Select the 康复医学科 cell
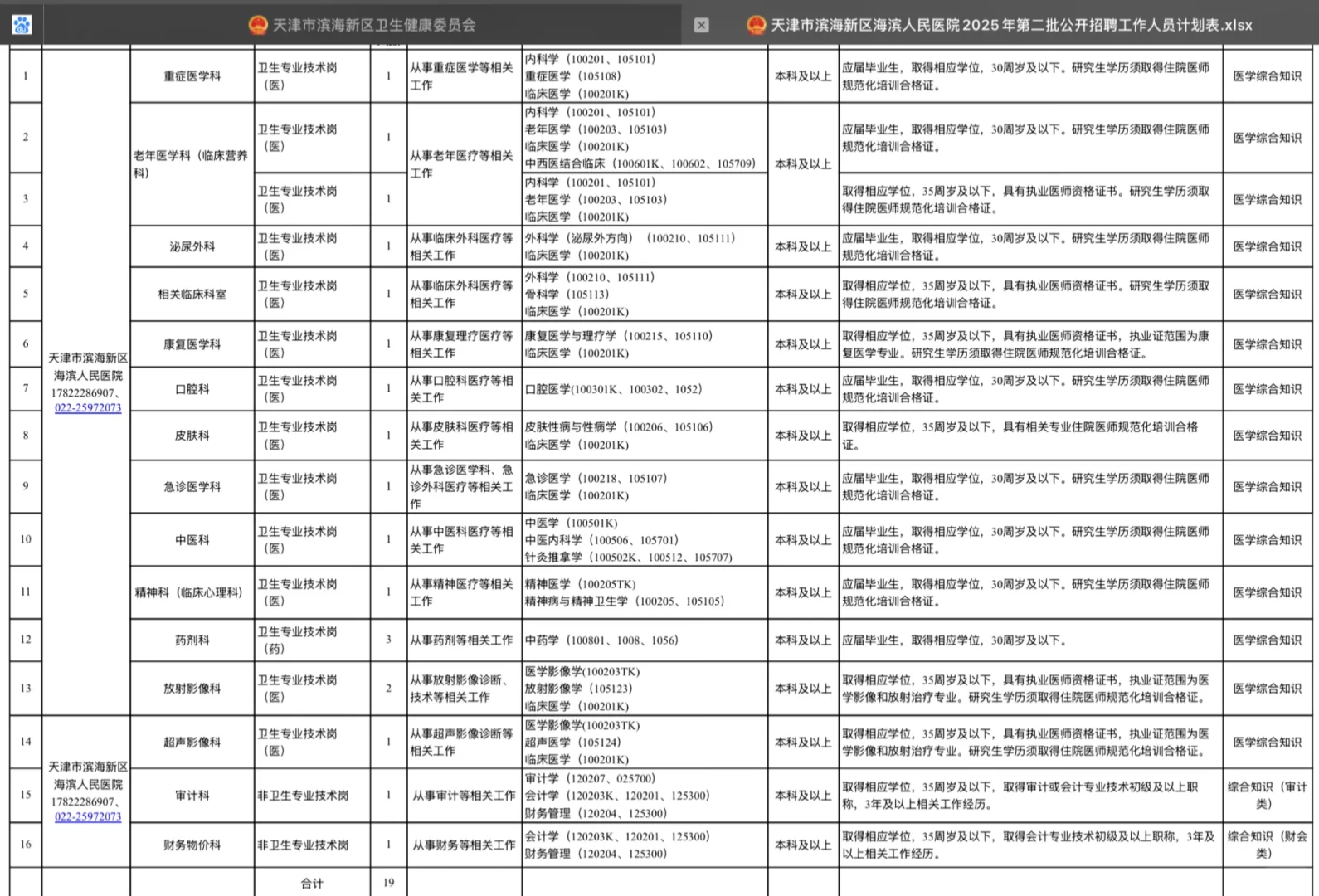This screenshot has width=1319, height=896. (x=192, y=344)
